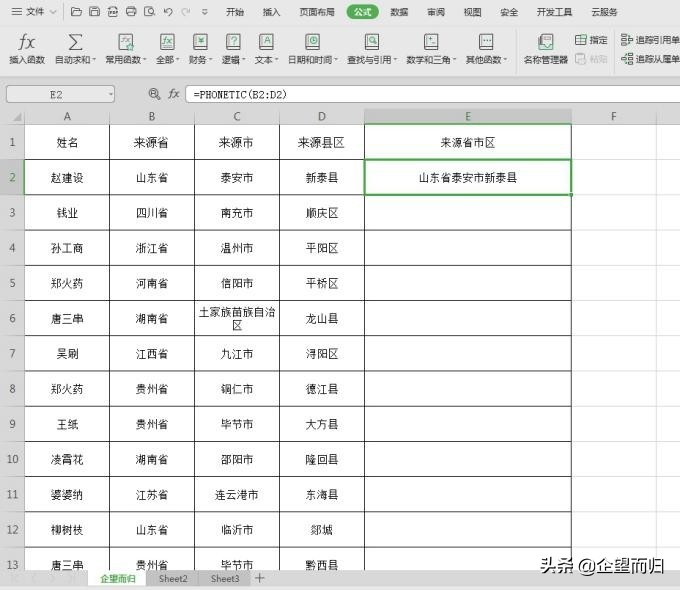Switch to the Developer Tools (开发工具) tab

coord(554,12)
